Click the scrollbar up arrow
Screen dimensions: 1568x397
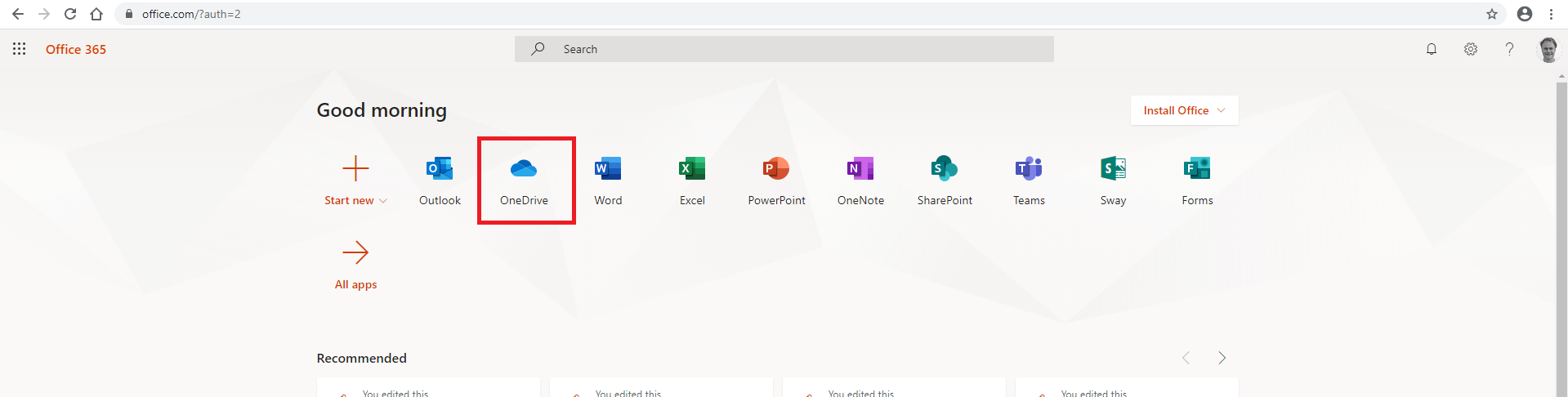pos(1562,76)
